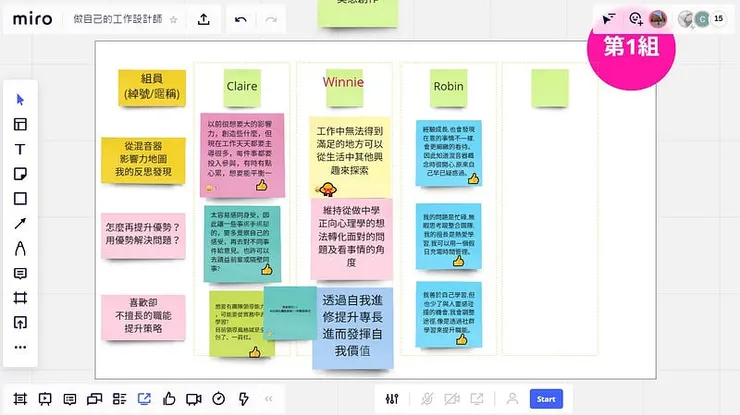The image size is (740, 415).
Task: Undo the last action
Action: pos(241,19)
